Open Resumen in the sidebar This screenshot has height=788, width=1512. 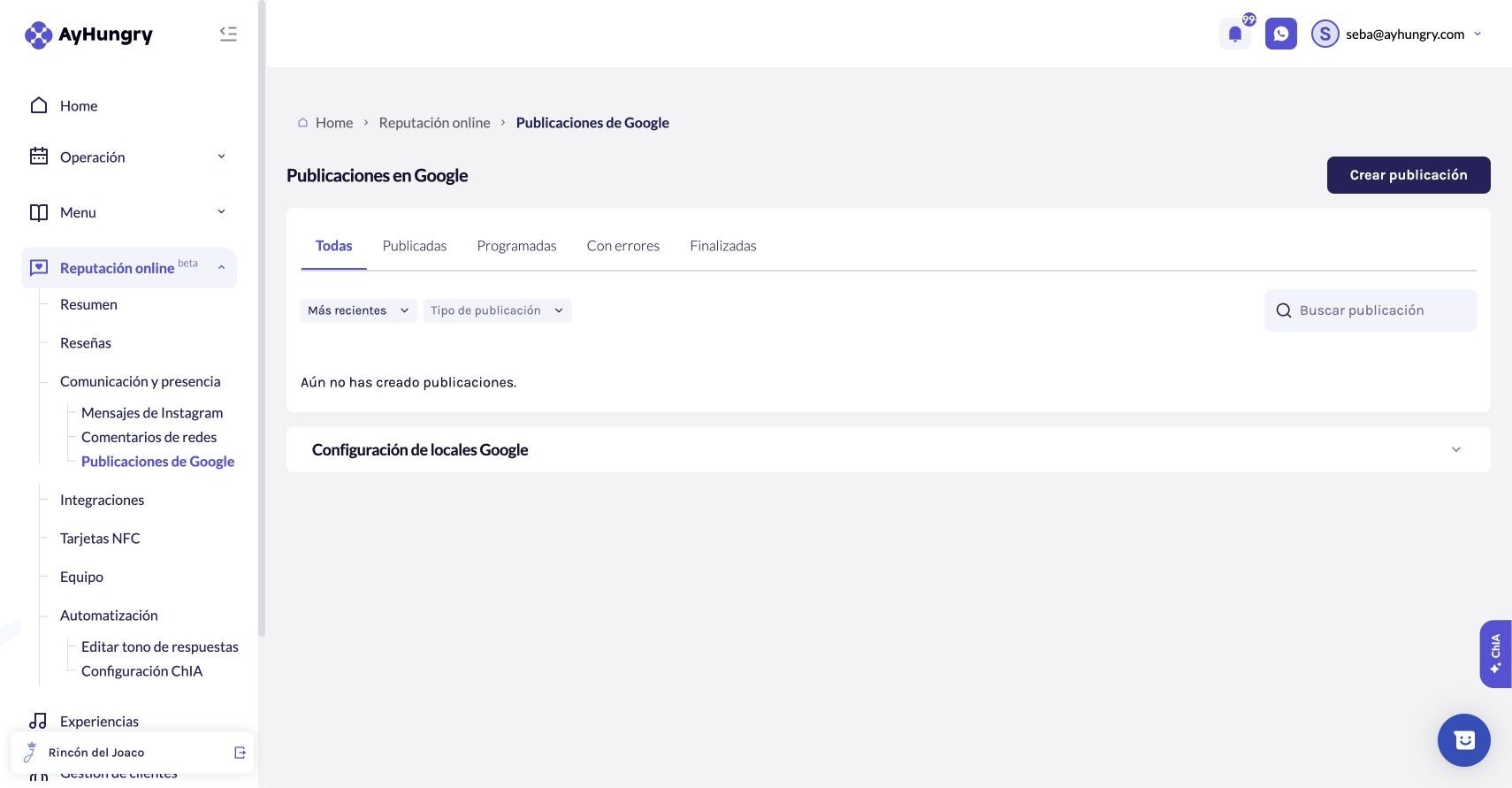click(88, 304)
